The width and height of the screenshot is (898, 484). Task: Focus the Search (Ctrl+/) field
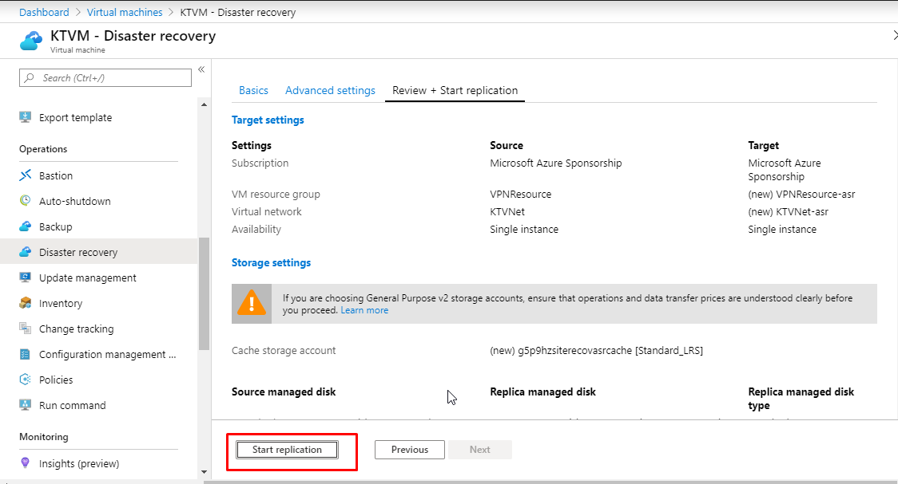point(105,77)
